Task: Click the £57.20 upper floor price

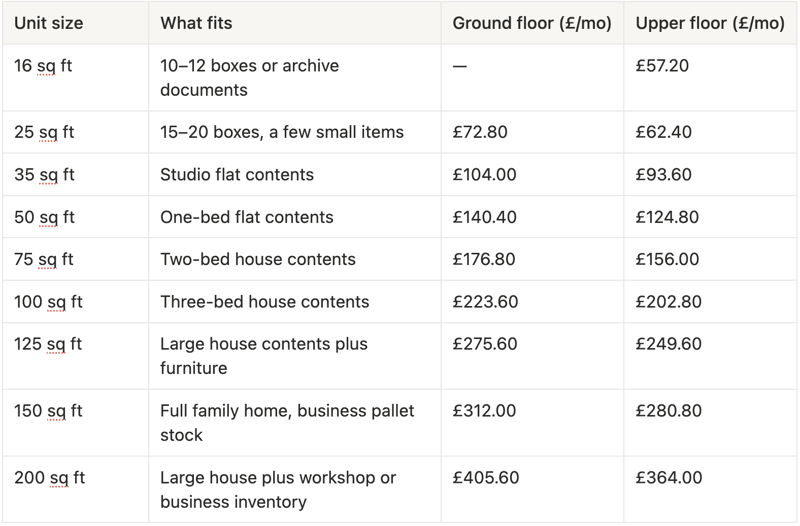Action: 662,66
